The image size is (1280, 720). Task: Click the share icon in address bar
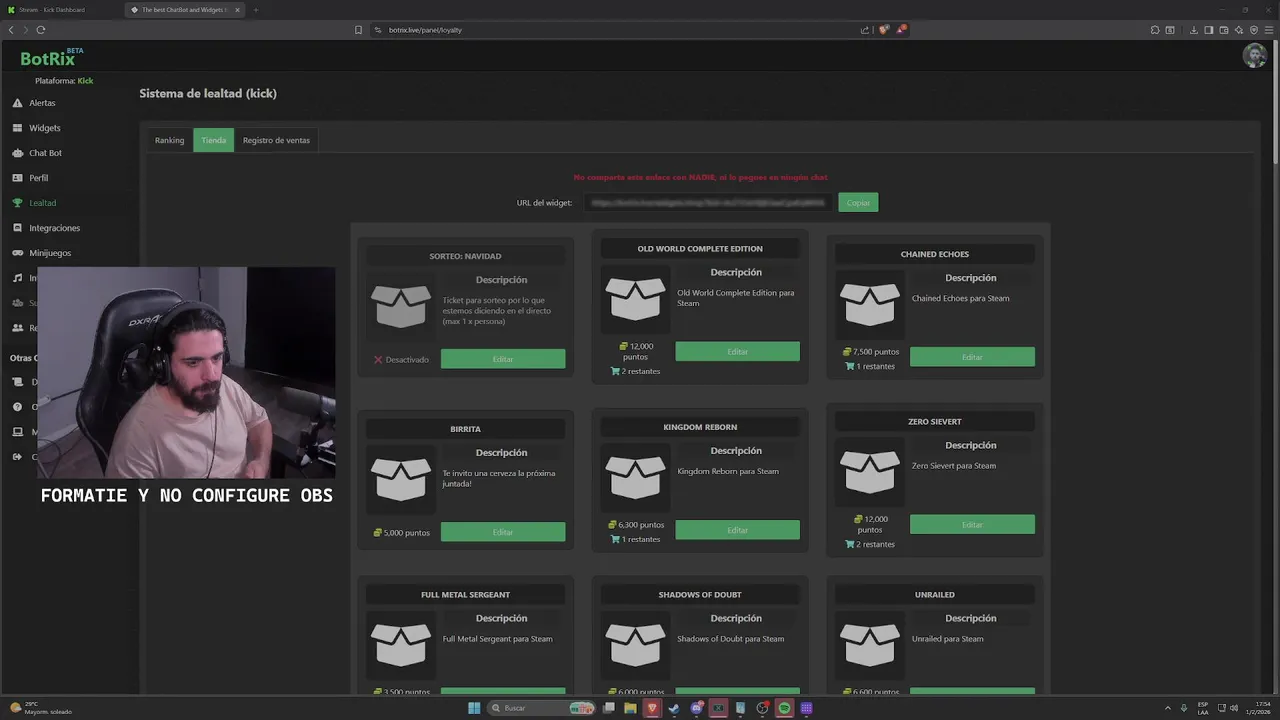pos(865,30)
